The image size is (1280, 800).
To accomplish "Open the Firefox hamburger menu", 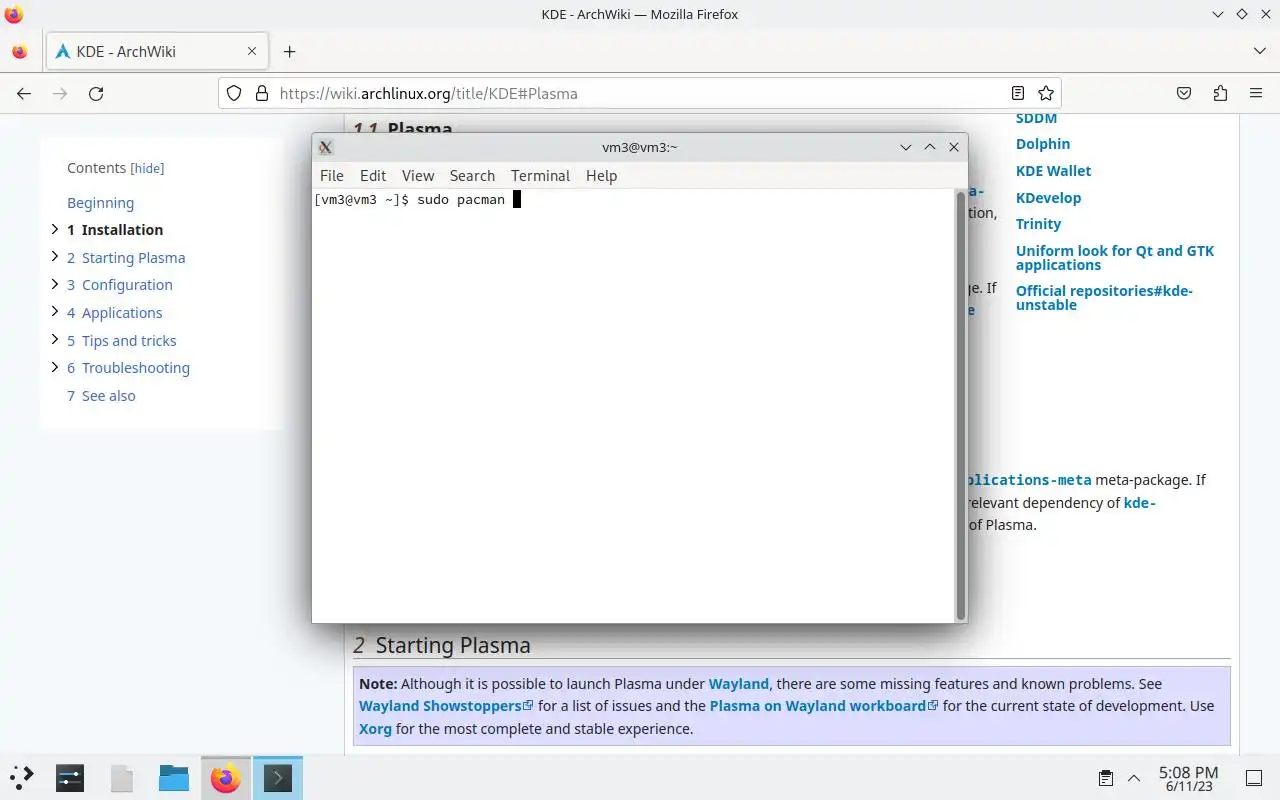I will coord(1256,93).
